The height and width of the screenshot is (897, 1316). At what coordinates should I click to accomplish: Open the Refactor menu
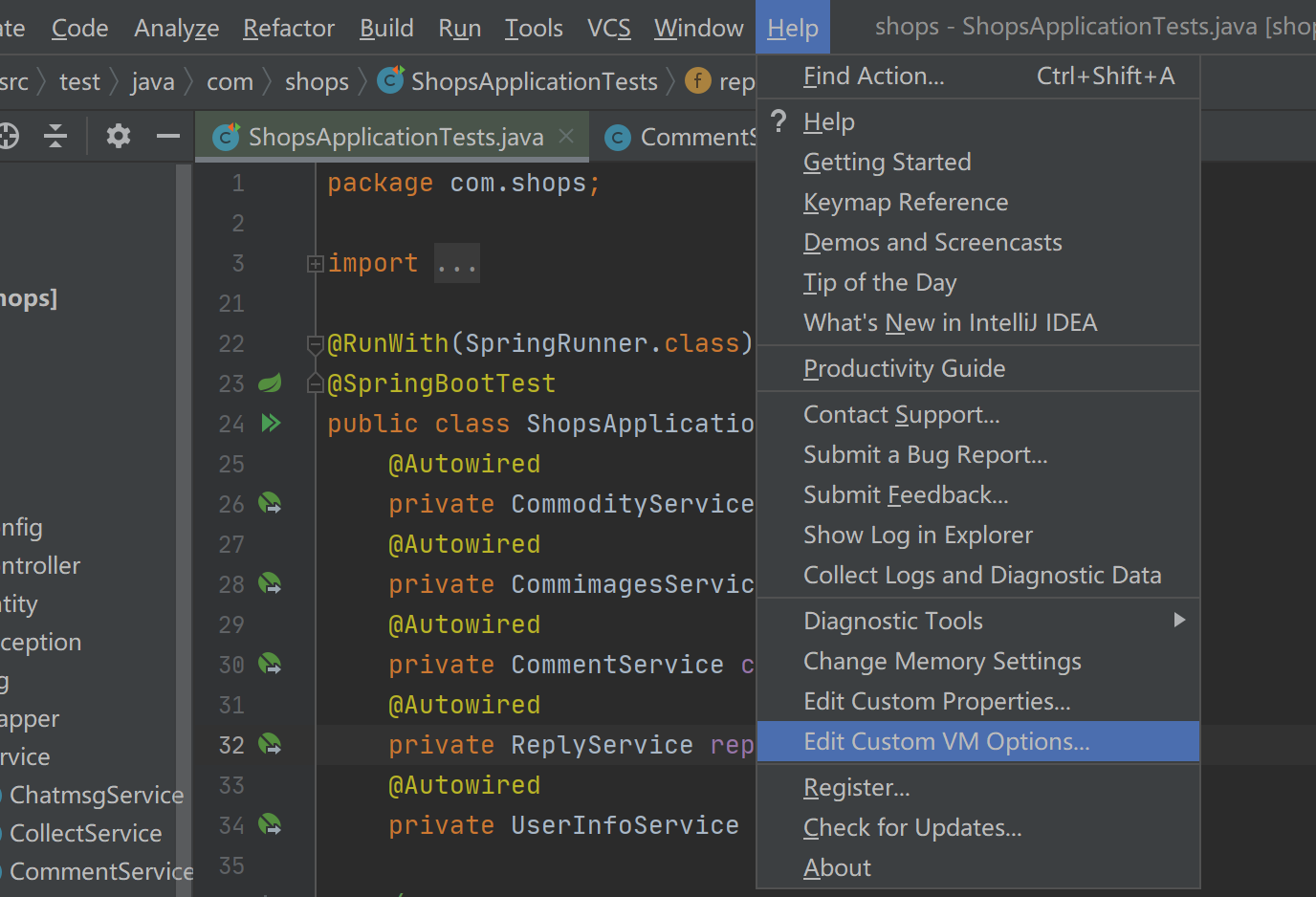tap(289, 28)
